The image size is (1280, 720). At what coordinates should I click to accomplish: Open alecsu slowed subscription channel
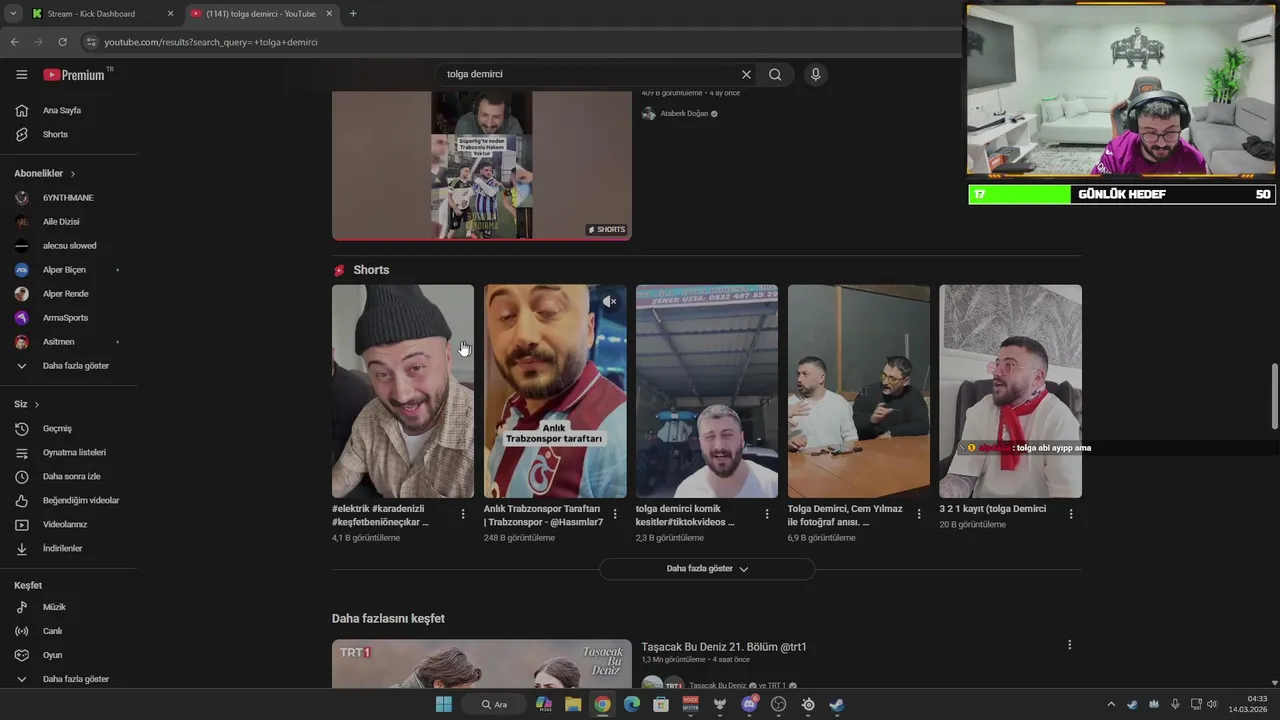(x=69, y=246)
